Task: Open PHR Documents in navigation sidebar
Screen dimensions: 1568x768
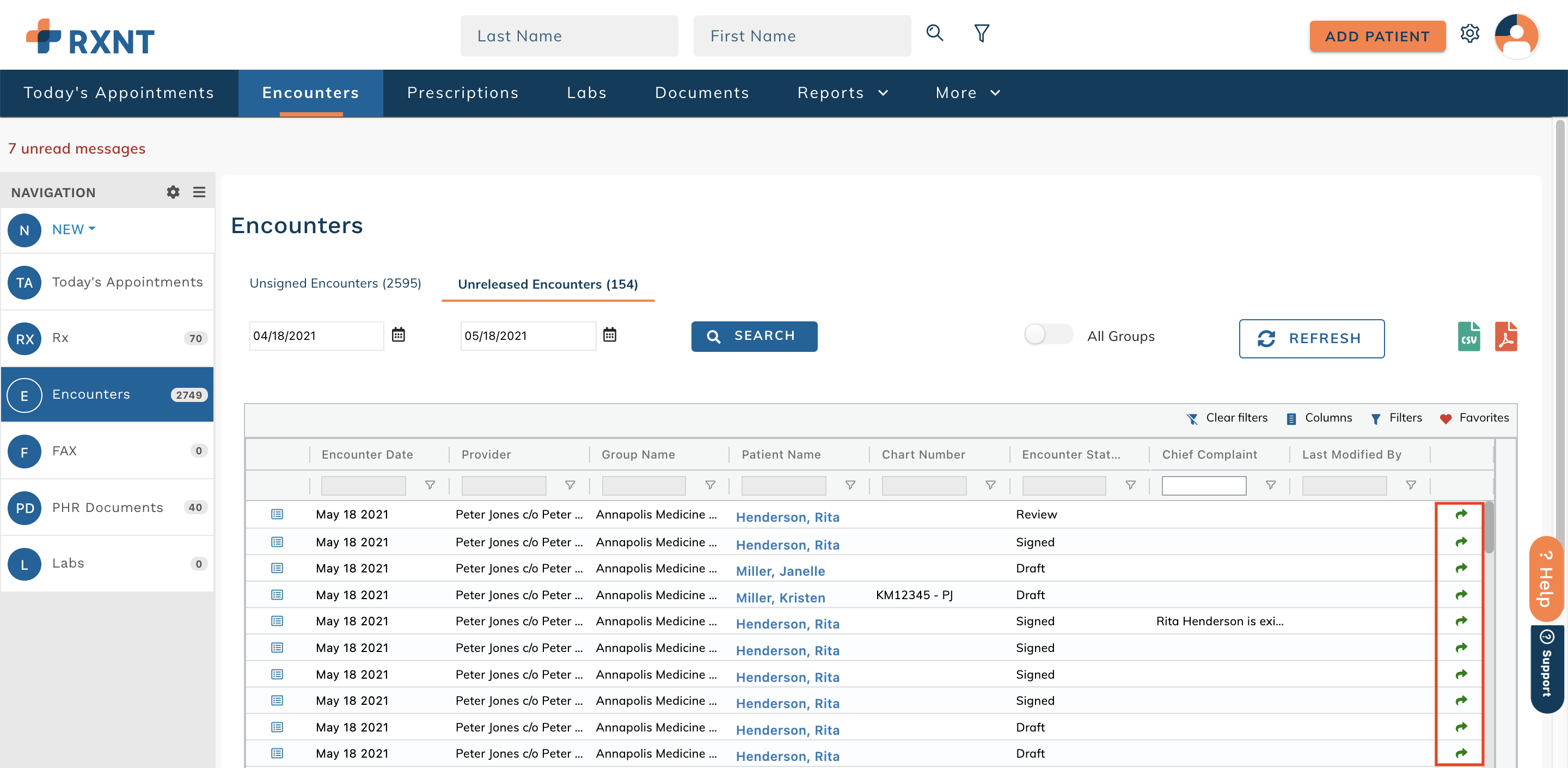Action: tap(108, 508)
